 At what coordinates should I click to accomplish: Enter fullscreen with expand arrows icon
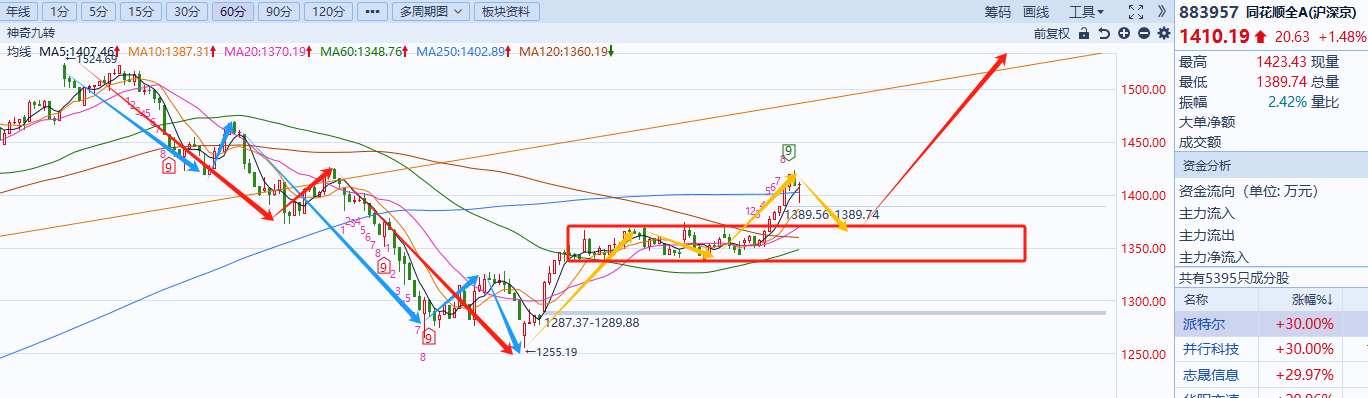pyautogui.click(x=1135, y=12)
